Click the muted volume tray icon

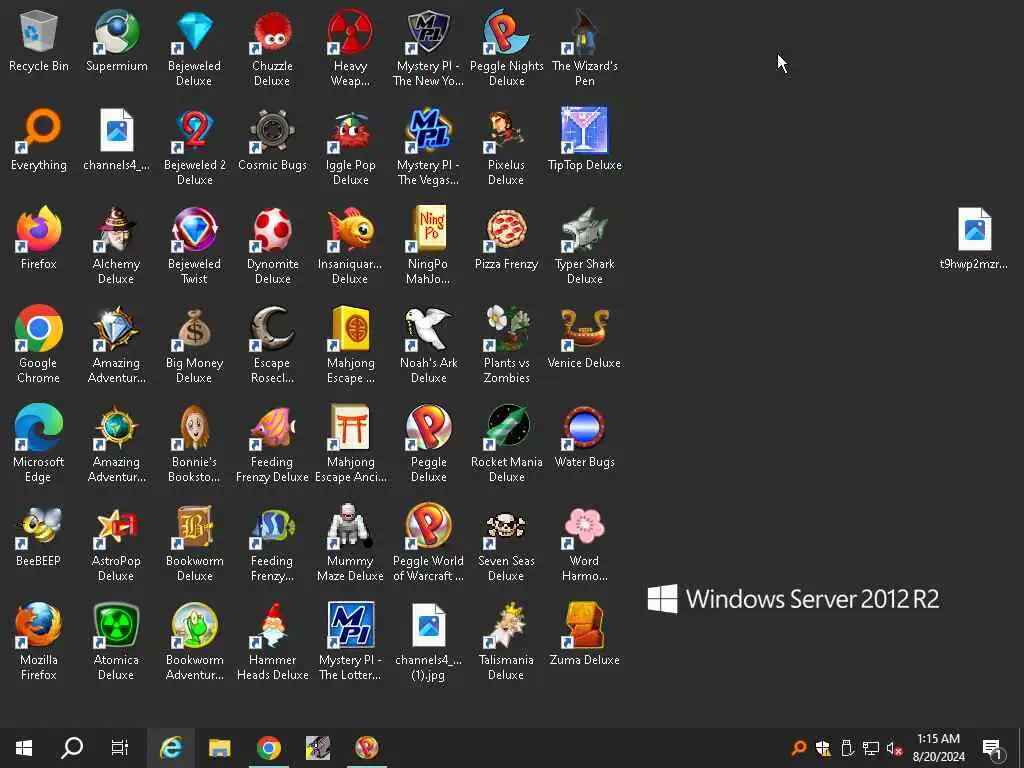[894, 748]
